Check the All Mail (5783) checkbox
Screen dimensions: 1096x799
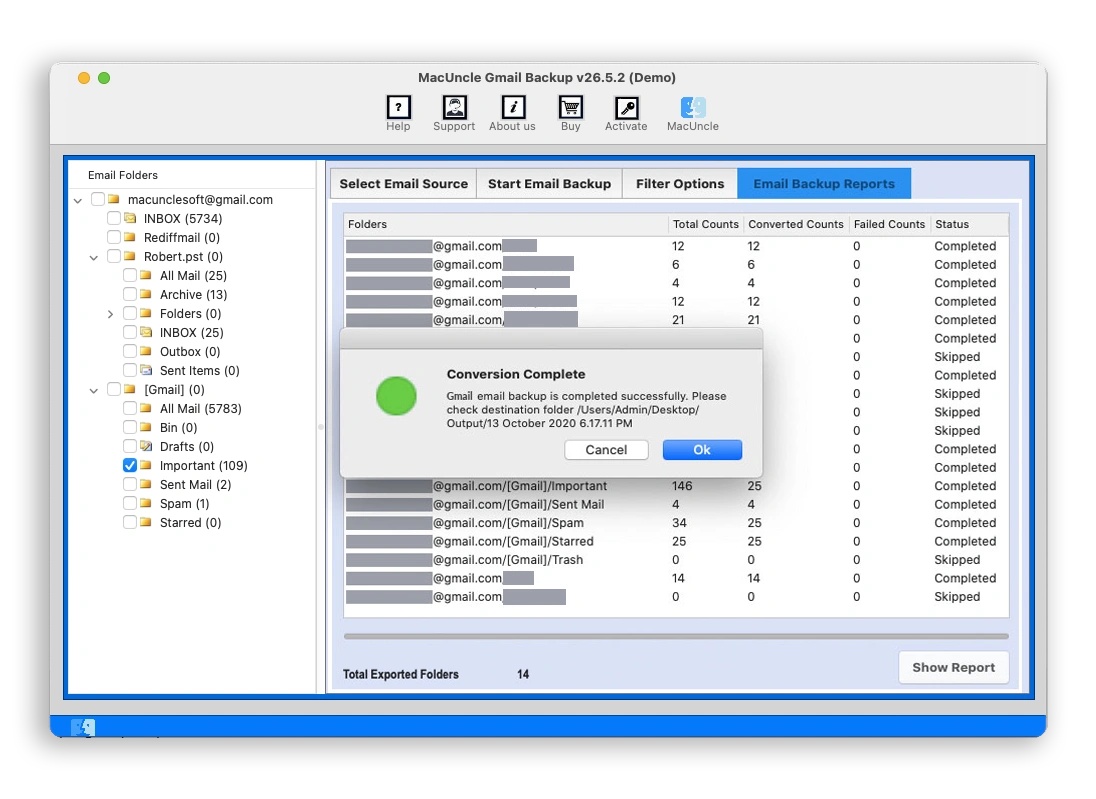pos(130,408)
